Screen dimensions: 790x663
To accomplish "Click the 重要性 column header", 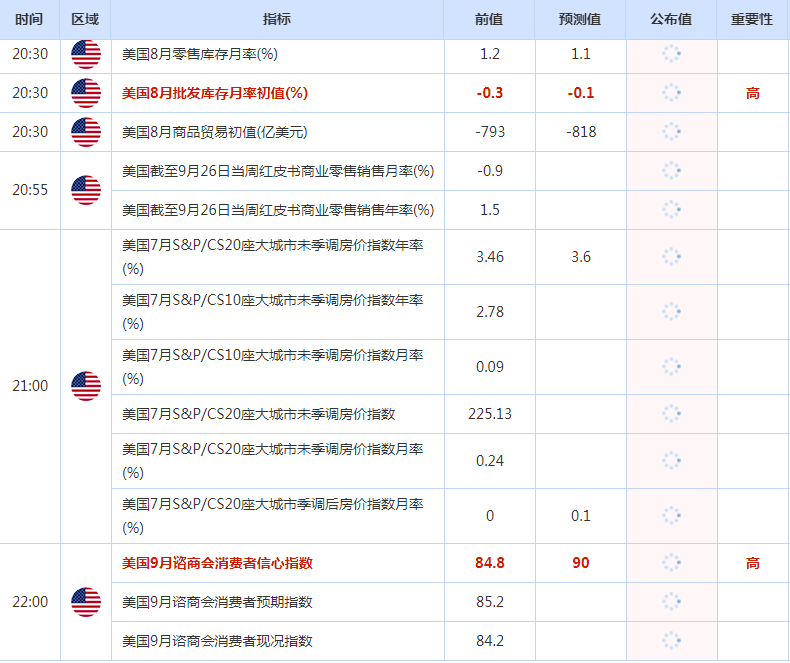I will tap(752, 19).
